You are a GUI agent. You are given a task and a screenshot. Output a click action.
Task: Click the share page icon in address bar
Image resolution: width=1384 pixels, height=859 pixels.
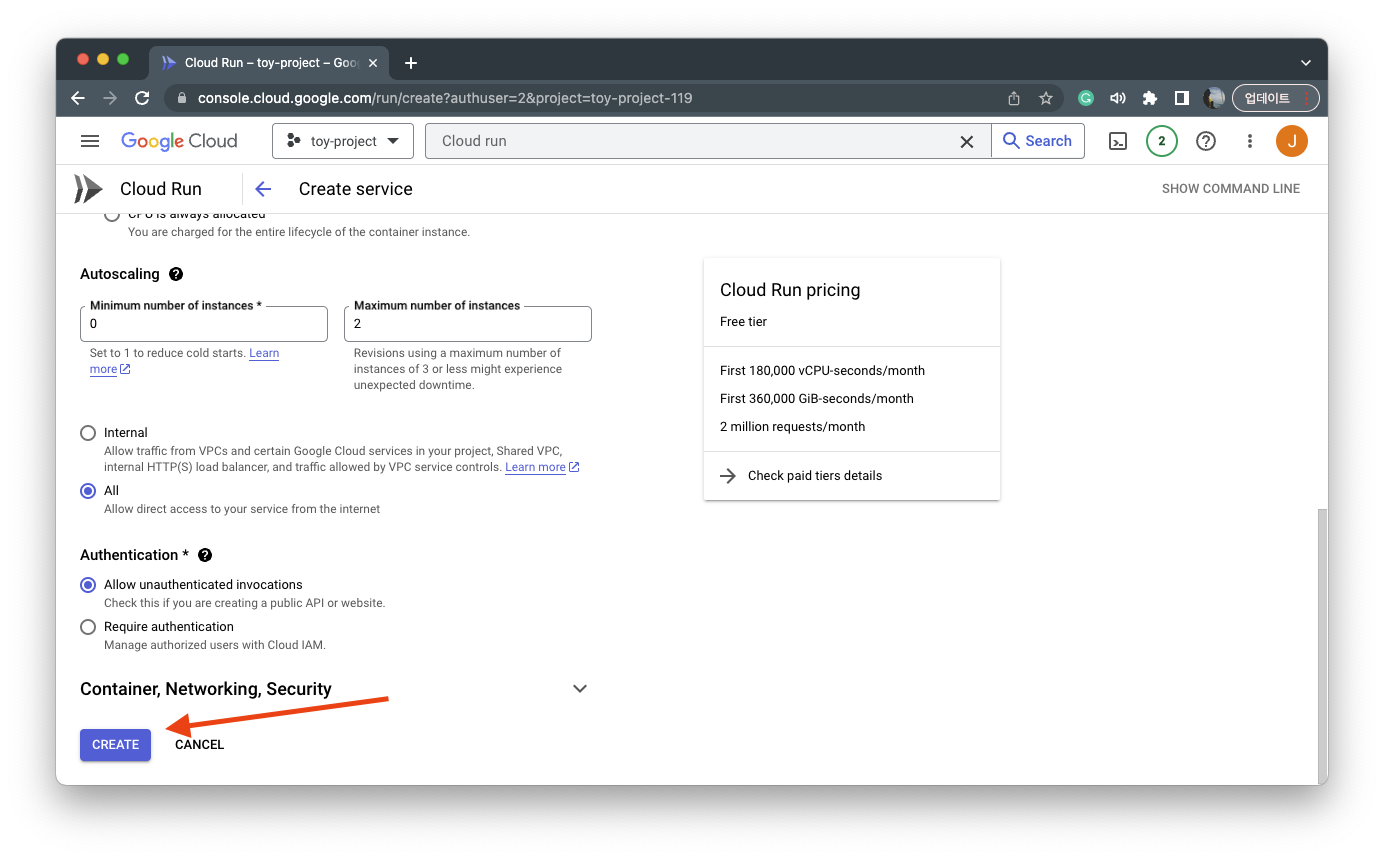[1014, 98]
